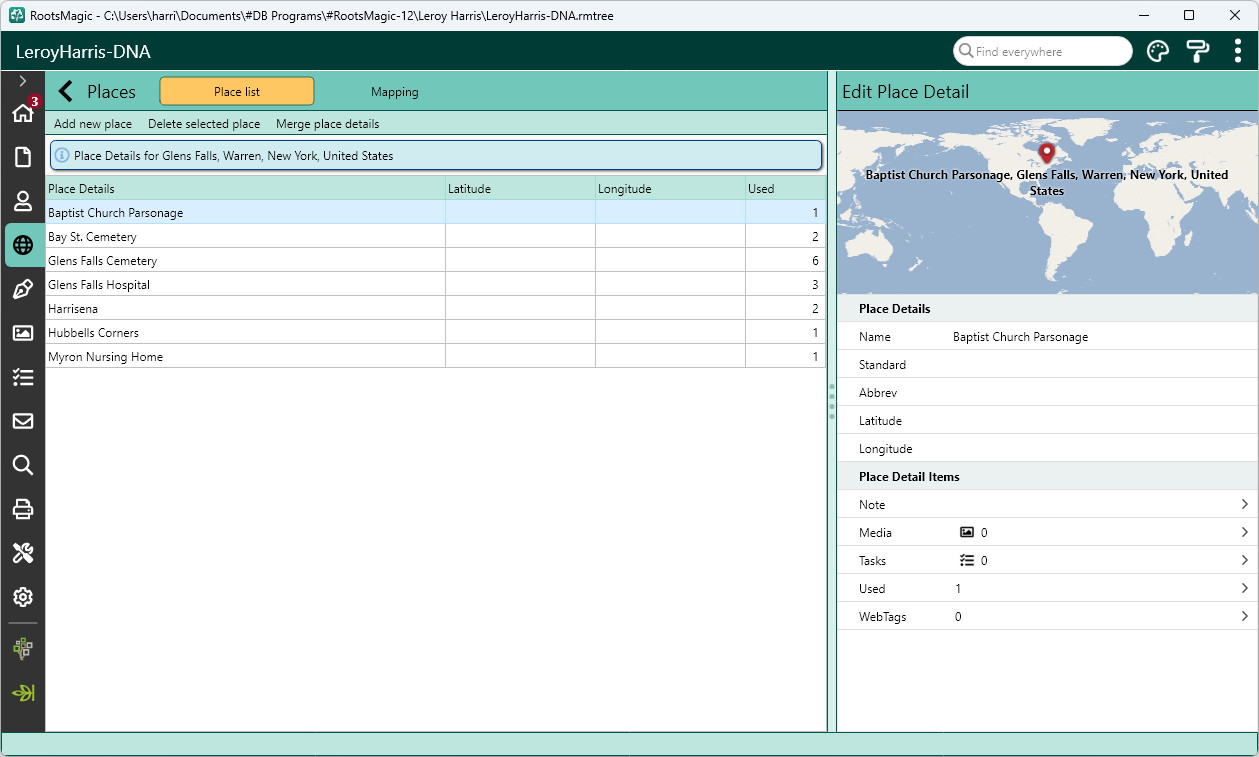This screenshot has width=1259, height=757.
Task: Open the three-dot main menu
Action: coord(1238,52)
